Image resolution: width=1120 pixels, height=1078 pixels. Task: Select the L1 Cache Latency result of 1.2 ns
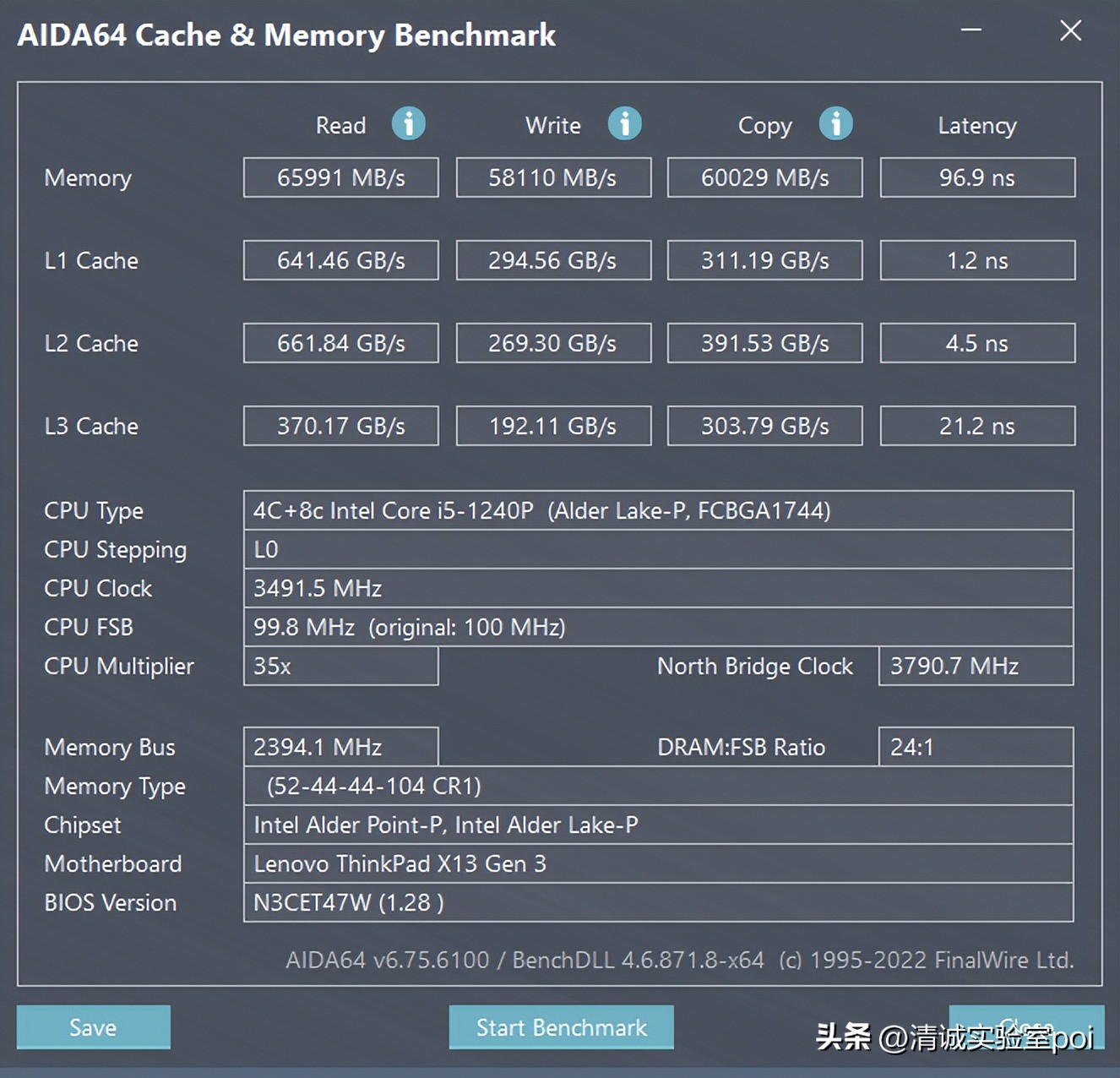(976, 260)
